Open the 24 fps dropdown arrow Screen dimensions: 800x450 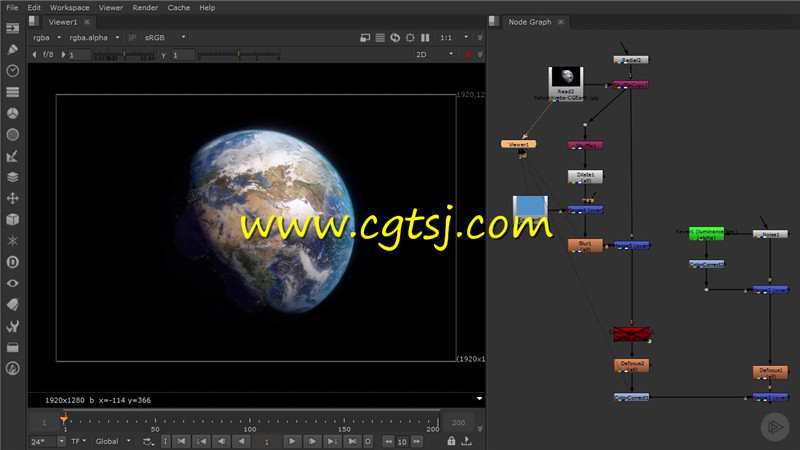61,441
